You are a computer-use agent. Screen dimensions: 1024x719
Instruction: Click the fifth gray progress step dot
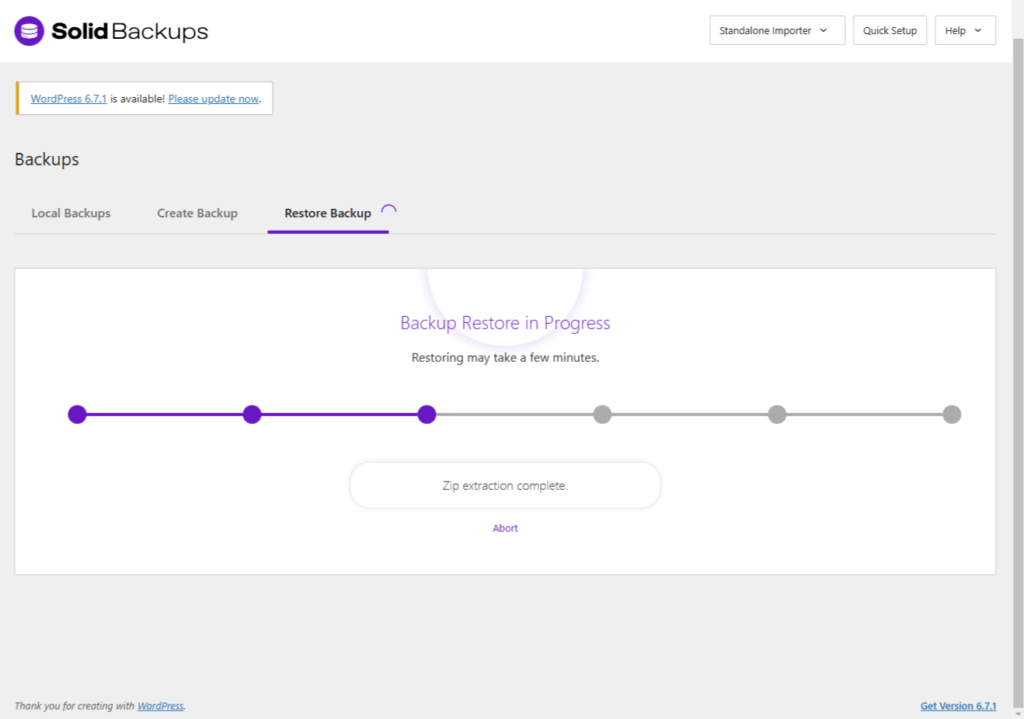[x=777, y=414]
